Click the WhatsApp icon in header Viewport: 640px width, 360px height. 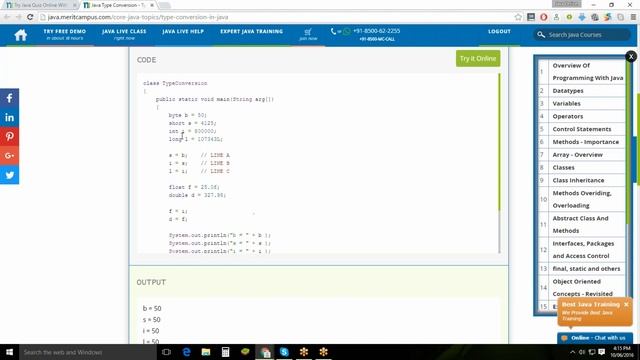pos(347,31)
